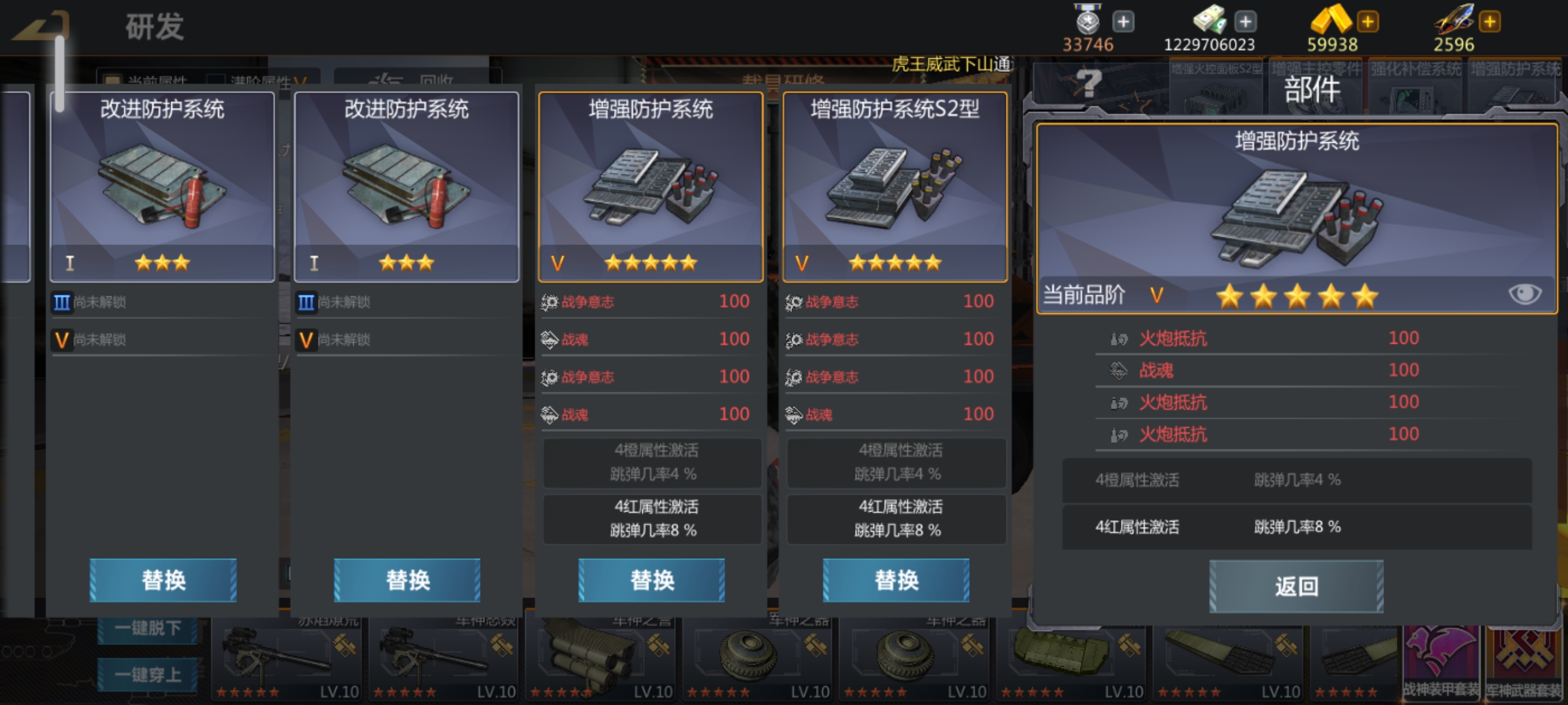Click the 一键穿上 button
Viewport: 1568px width, 705px height.
[x=147, y=674]
